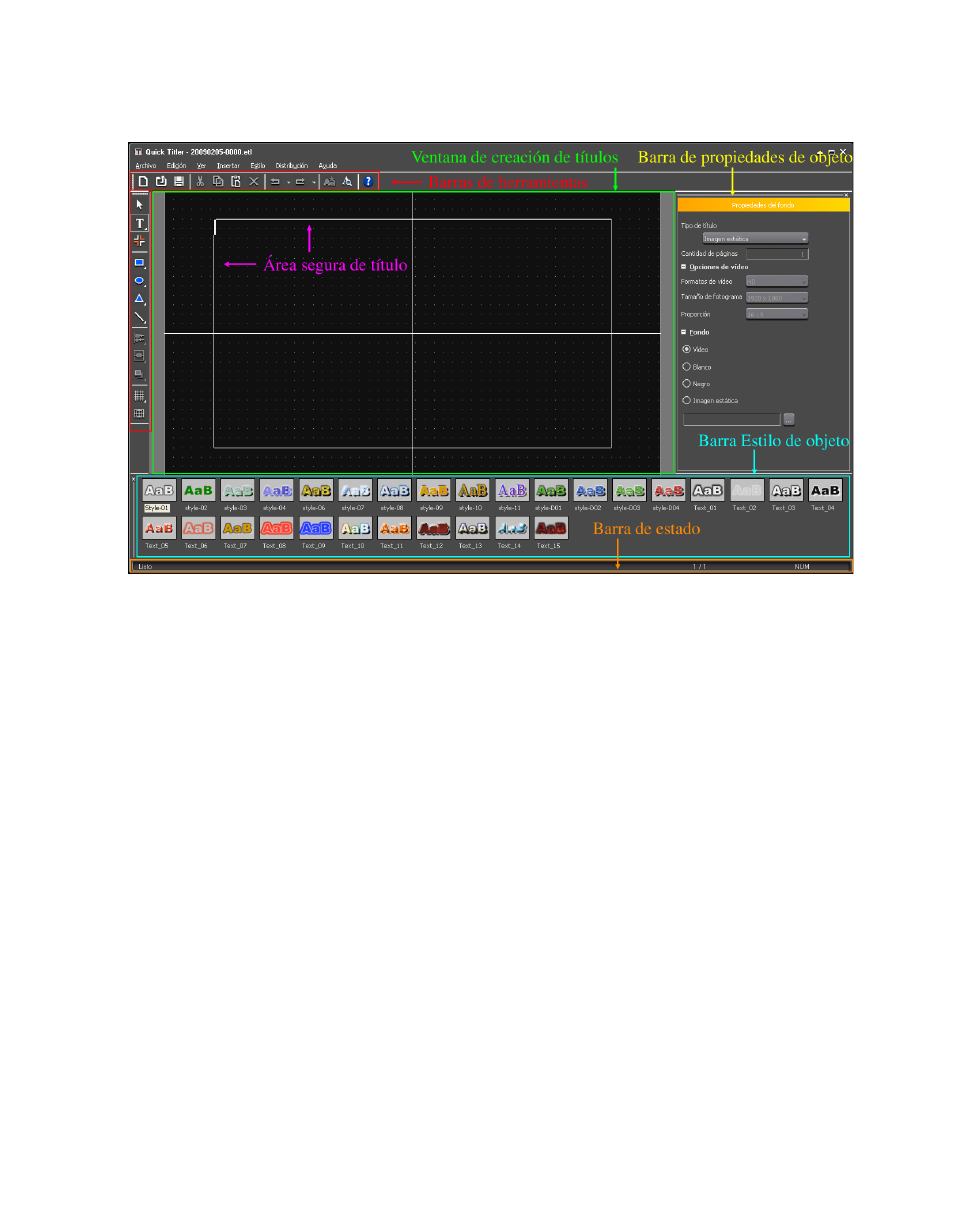Click the object order layering icon
The width and height of the screenshot is (954, 1227).
[140, 373]
